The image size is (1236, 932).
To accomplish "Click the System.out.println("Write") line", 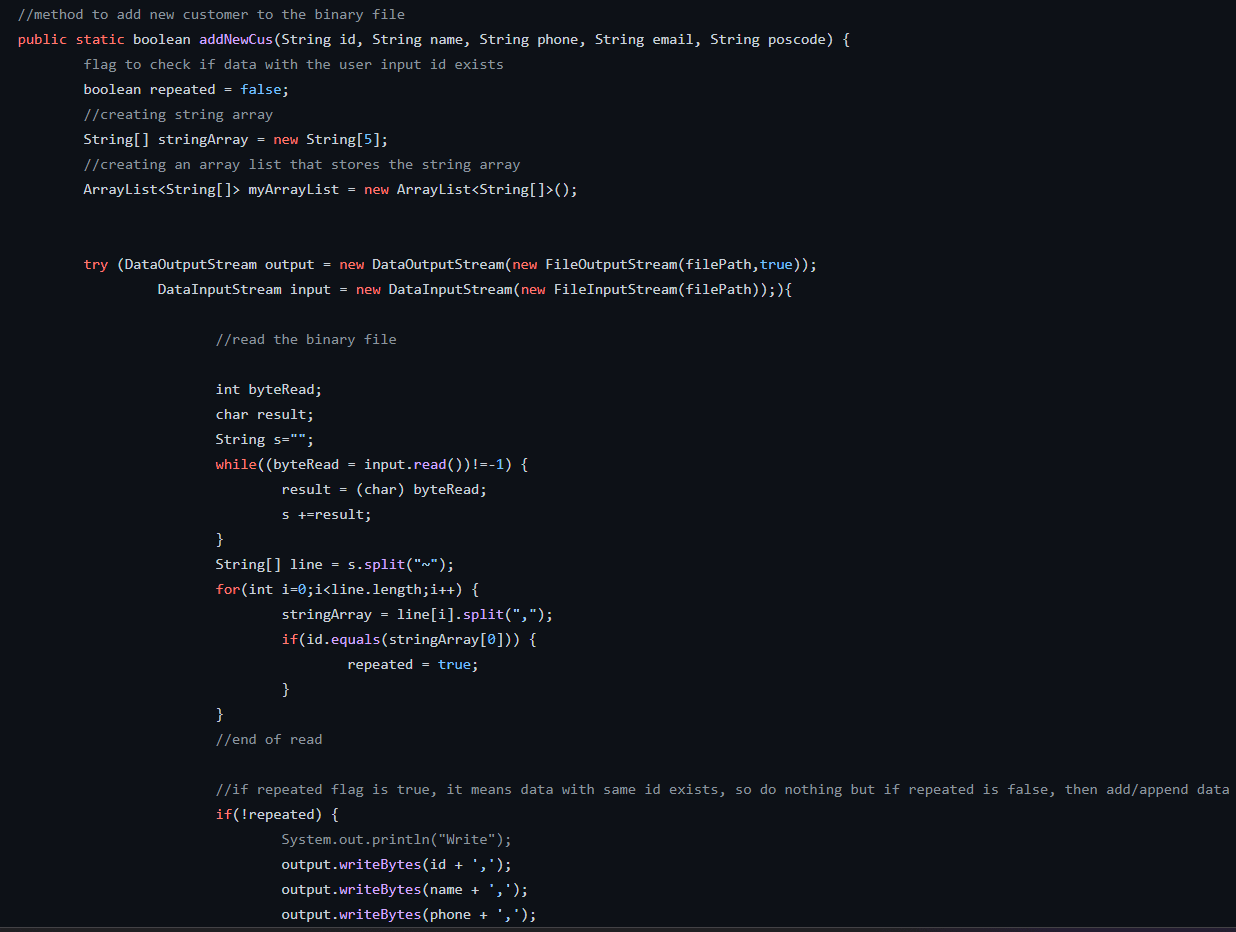I will click(x=396, y=839).
